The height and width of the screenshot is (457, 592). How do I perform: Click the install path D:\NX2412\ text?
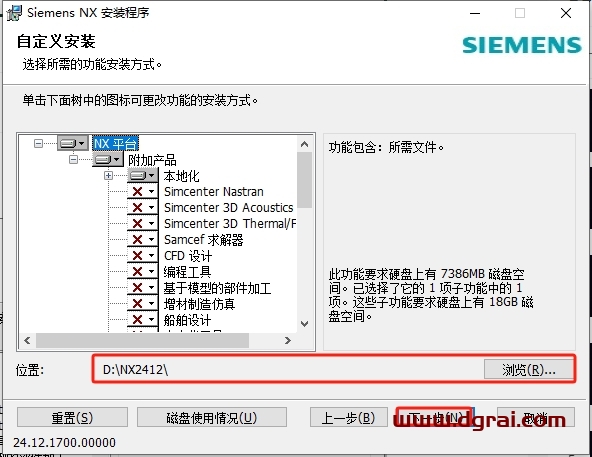(x=135, y=369)
